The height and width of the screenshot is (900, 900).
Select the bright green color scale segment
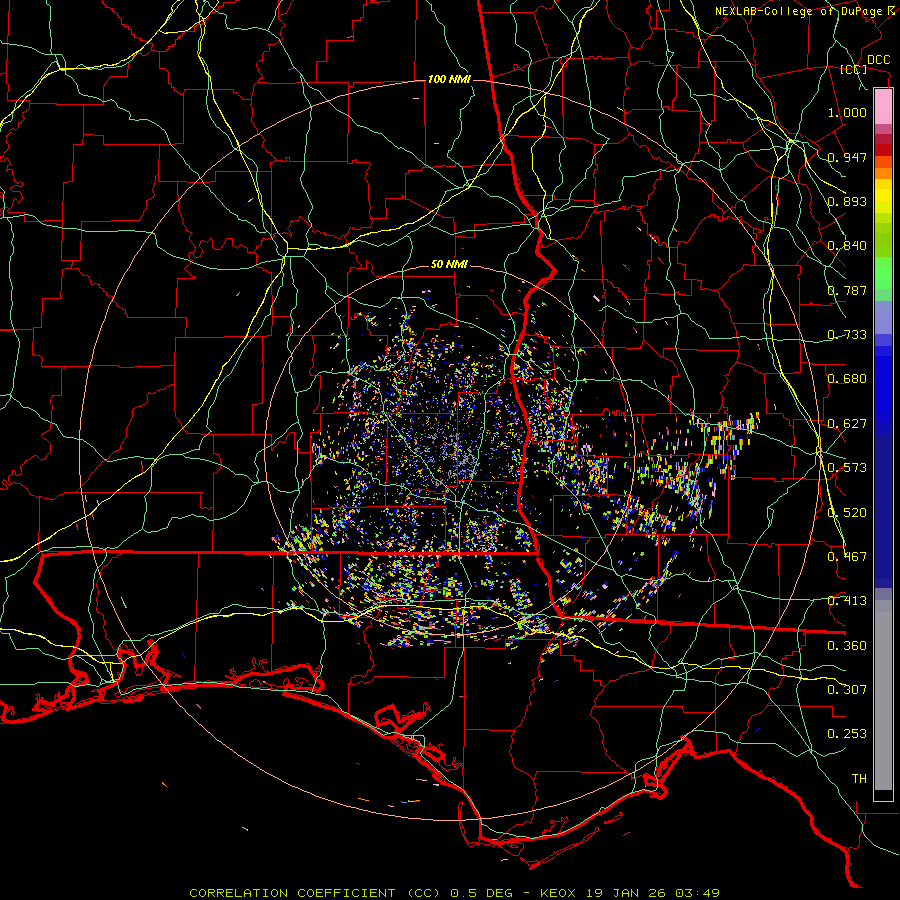point(883,273)
